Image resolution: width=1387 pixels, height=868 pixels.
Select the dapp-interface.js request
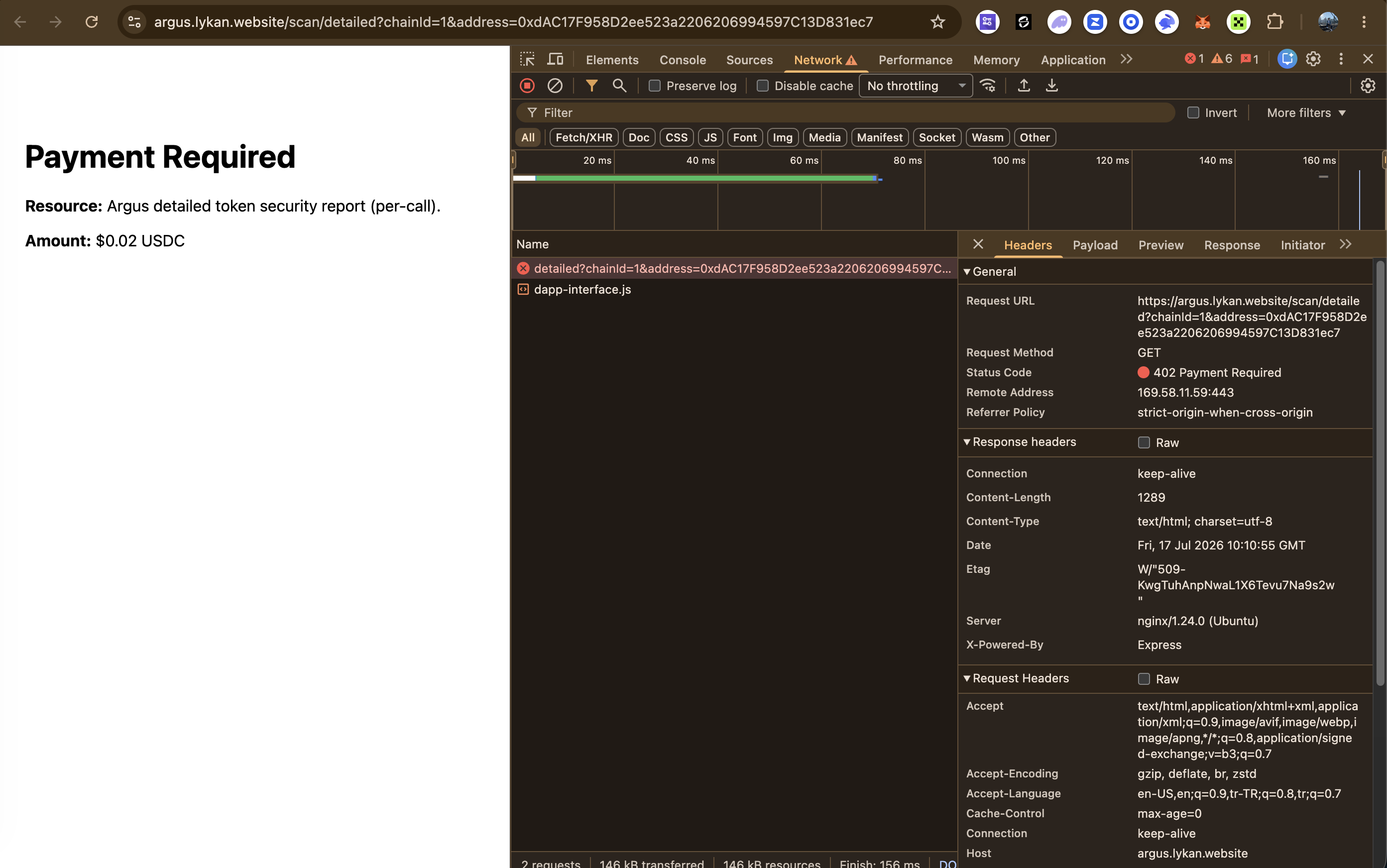pyautogui.click(x=582, y=289)
